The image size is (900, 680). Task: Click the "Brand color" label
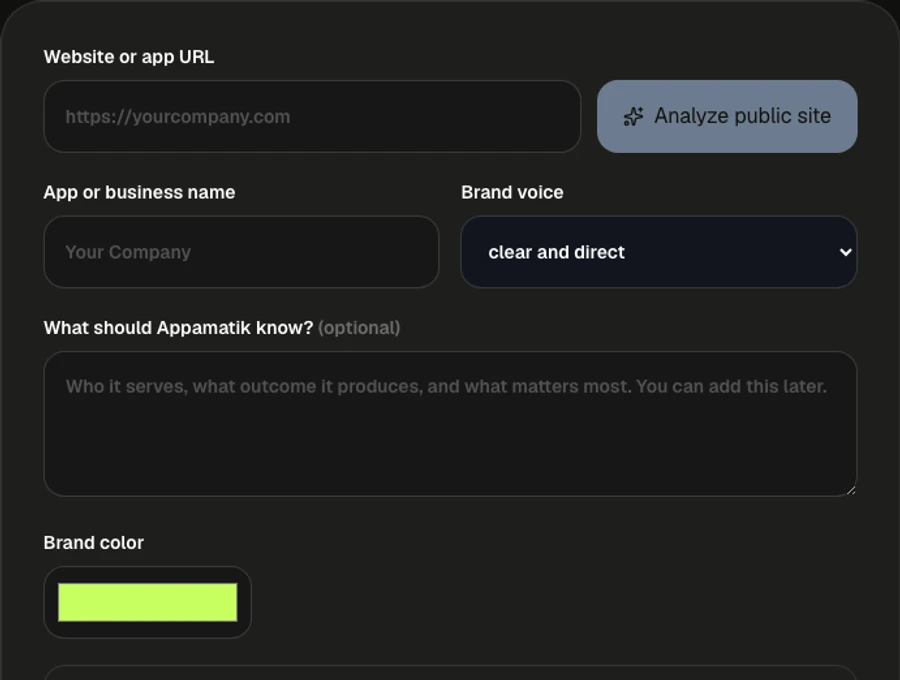click(94, 542)
